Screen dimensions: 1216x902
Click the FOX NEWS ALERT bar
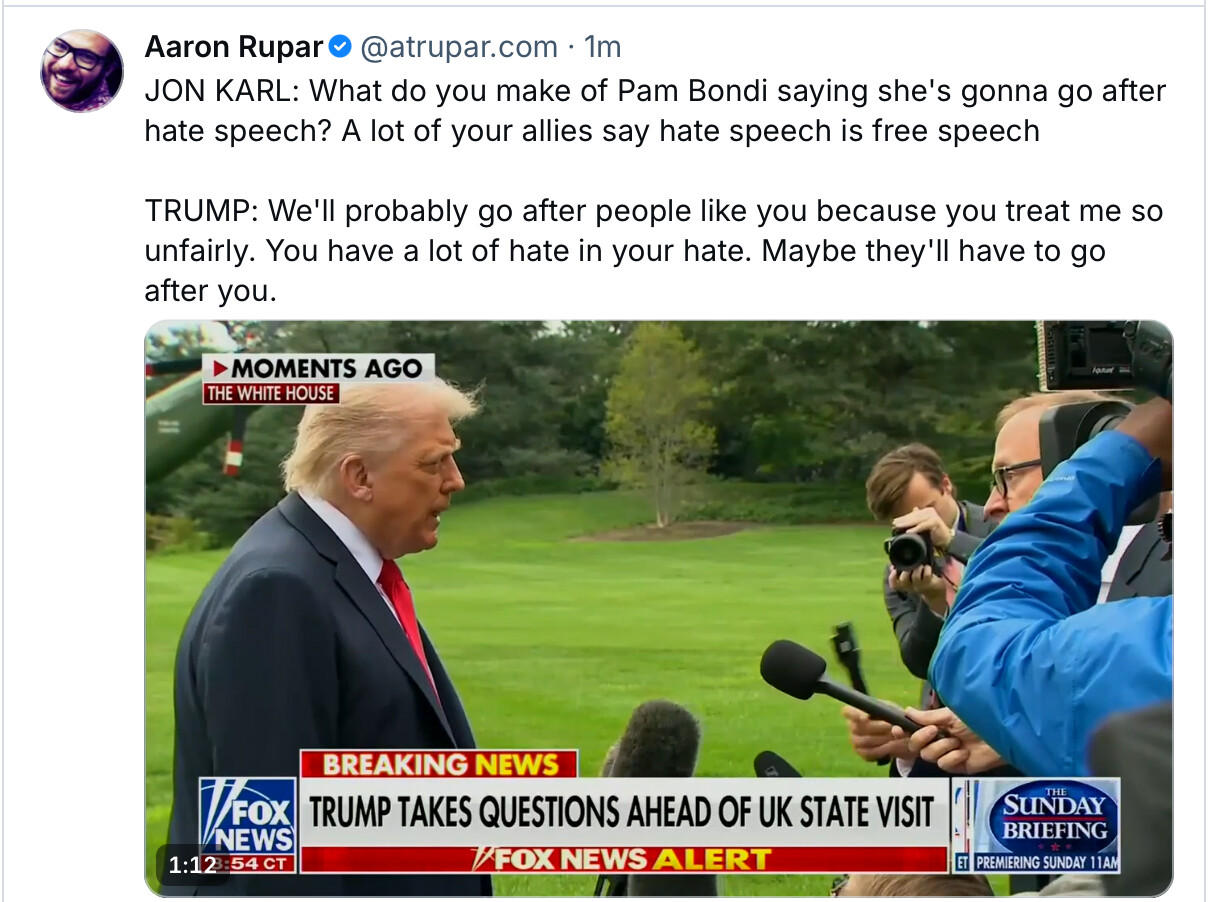coord(624,859)
